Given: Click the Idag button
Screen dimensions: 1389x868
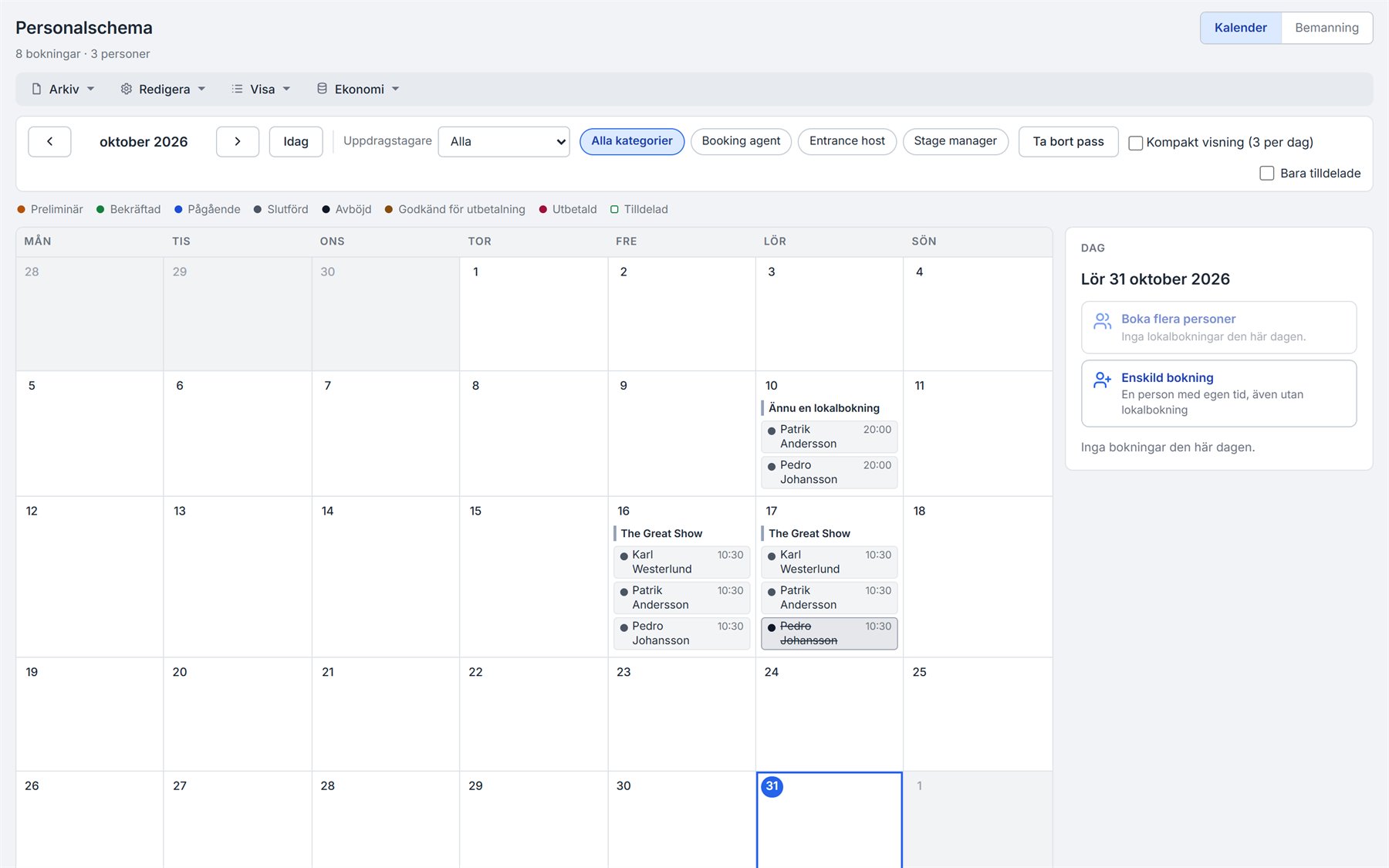Looking at the screenshot, I should [296, 142].
